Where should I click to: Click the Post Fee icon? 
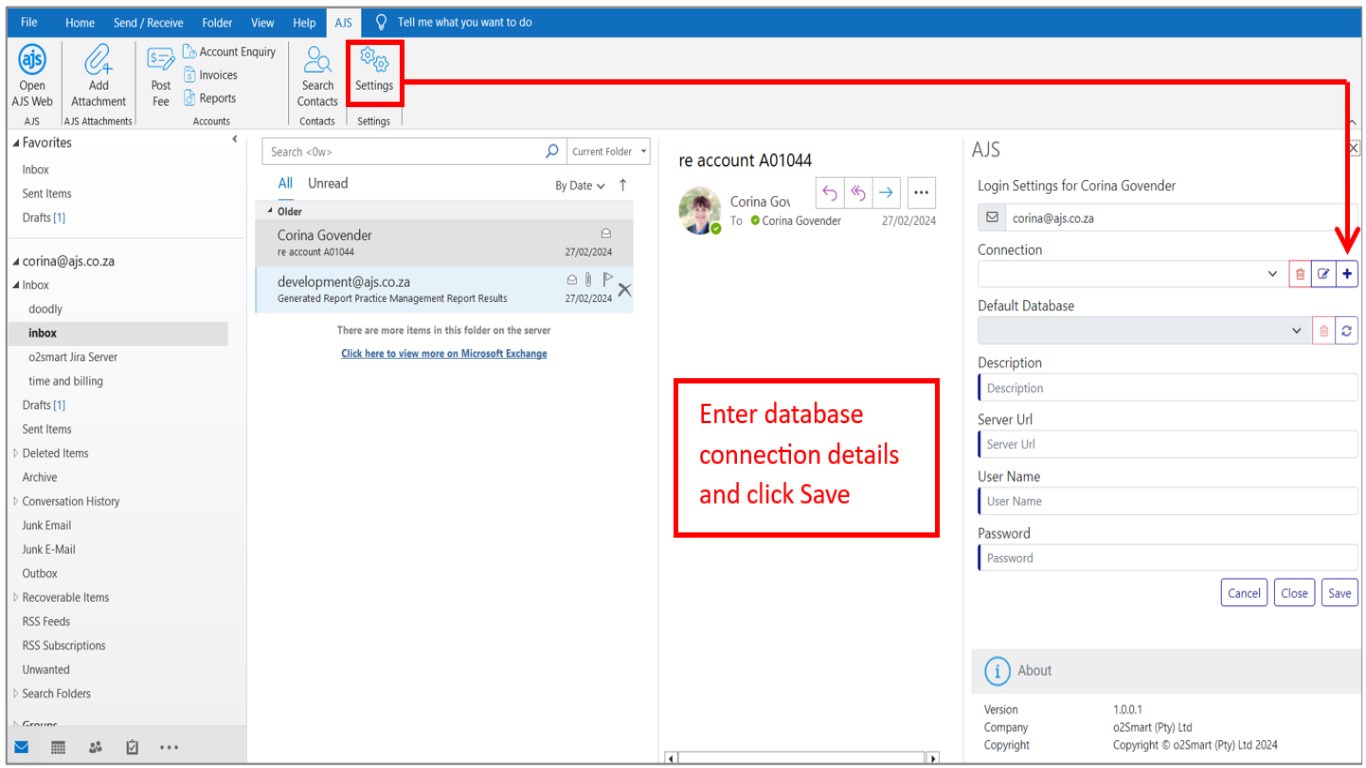pos(160,77)
